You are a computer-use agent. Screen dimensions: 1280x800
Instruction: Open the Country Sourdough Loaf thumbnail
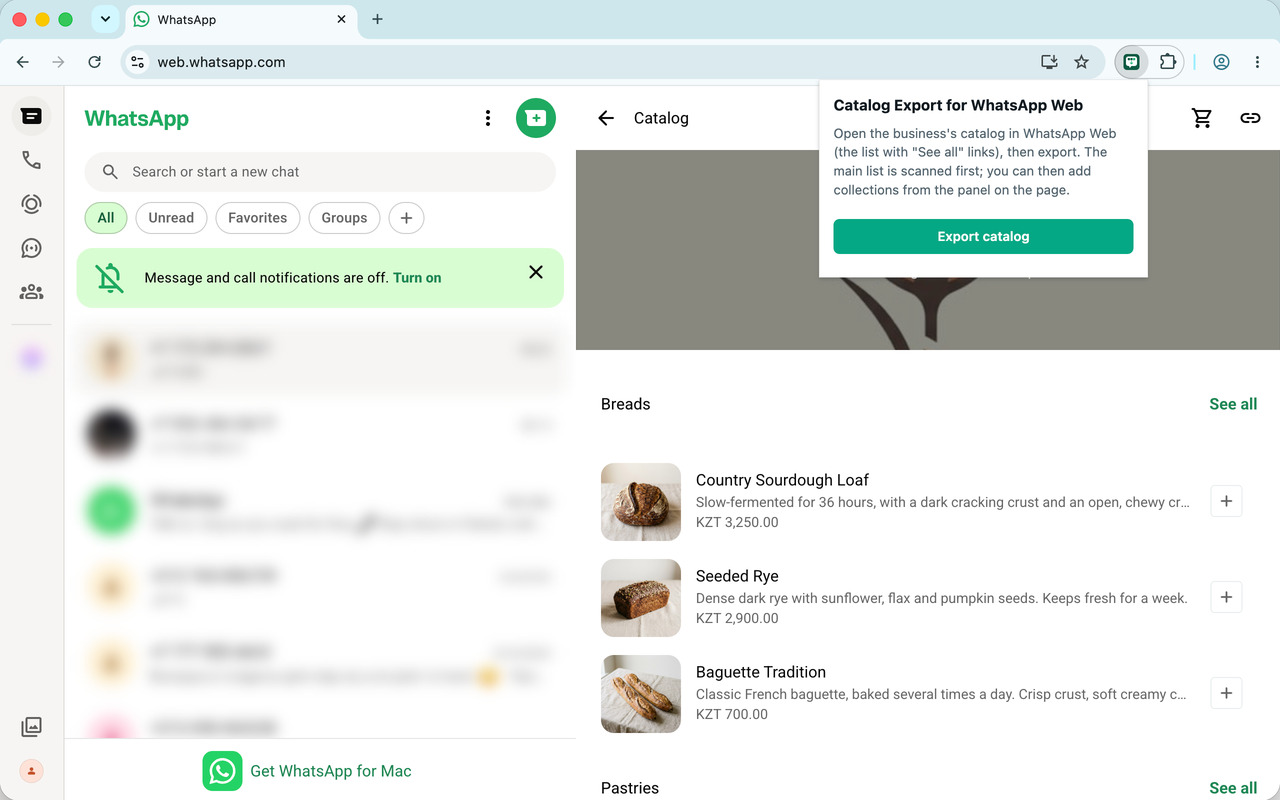tap(641, 501)
